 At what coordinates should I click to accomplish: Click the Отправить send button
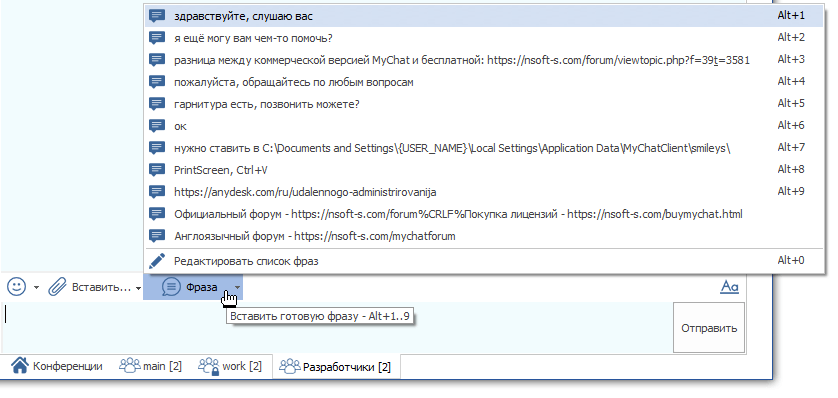[x=709, y=328]
